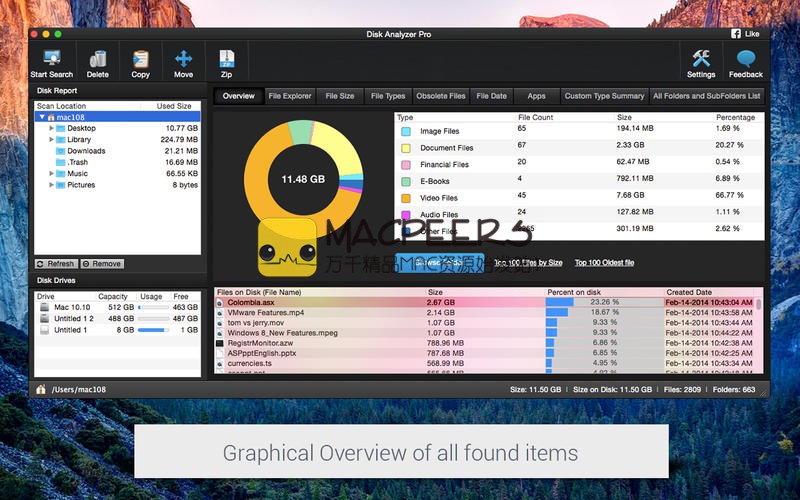This screenshot has height=500, width=800.
Task: Click the Untitled 1 usage bar
Action: click(x=154, y=330)
